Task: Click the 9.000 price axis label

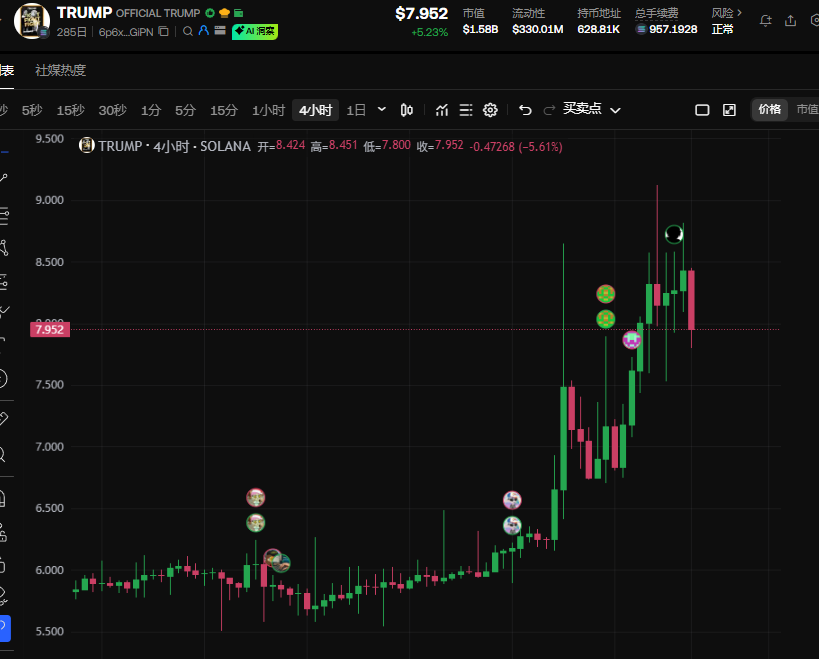Action: 50,200
